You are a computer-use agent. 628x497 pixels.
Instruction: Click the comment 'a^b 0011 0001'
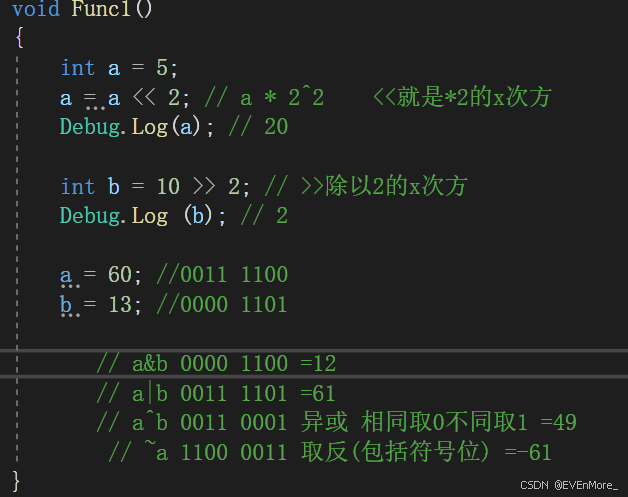pyautogui.click(x=210, y=423)
